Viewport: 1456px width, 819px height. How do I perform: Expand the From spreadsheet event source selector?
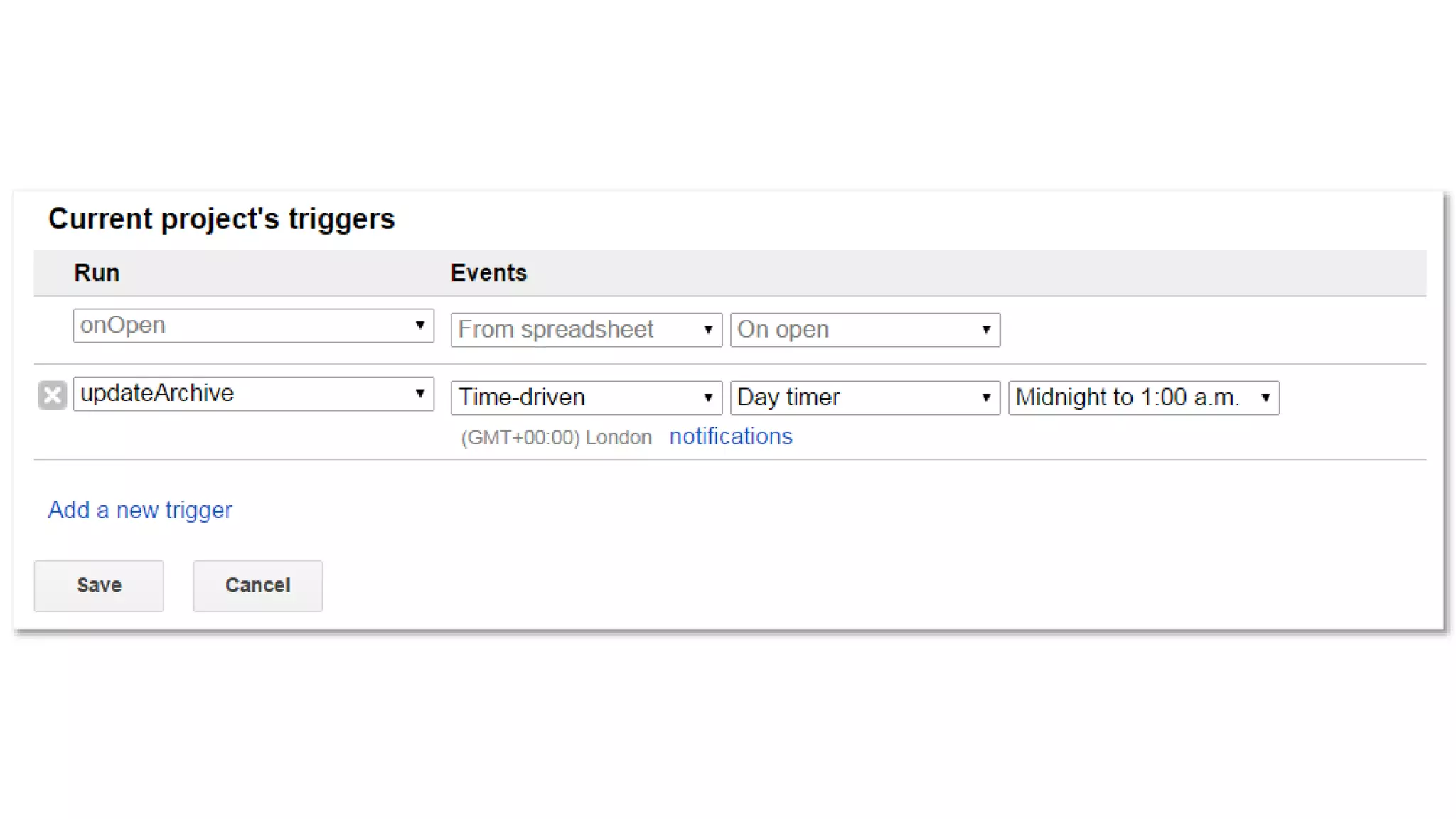pyautogui.click(x=585, y=330)
